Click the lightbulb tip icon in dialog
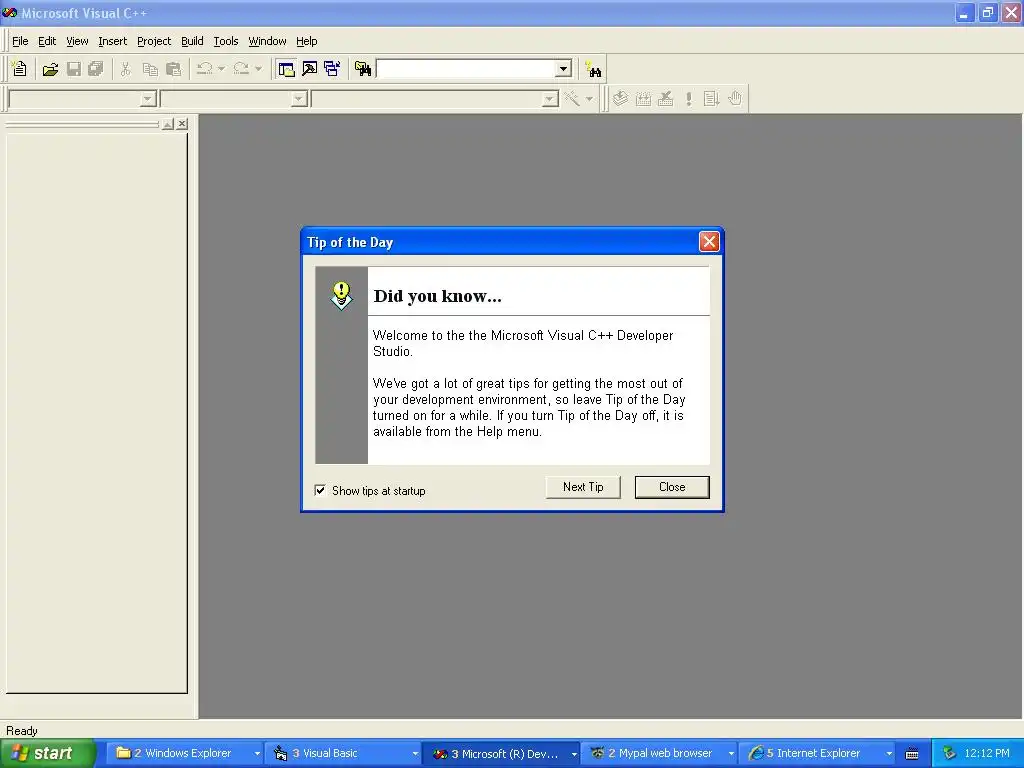This screenshot has height=768, width=1024. [342, 295]
